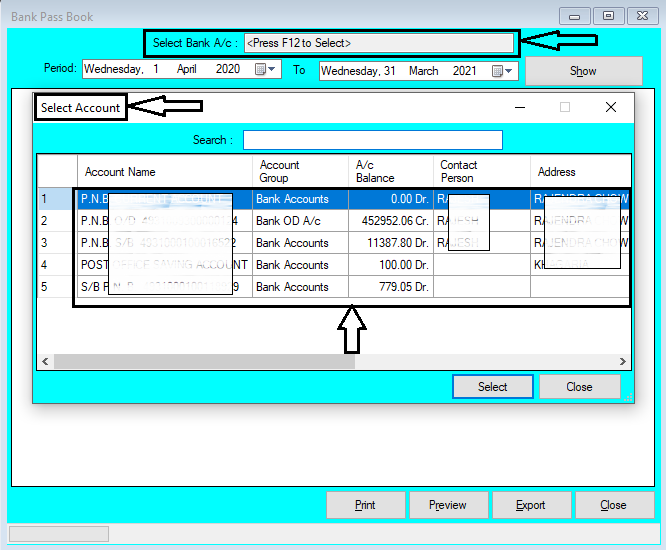The width and height of the screenshot is (666, 550).
Task: Click the 11387.80 Dr. balance cell
Action: [x=391, y=243]
